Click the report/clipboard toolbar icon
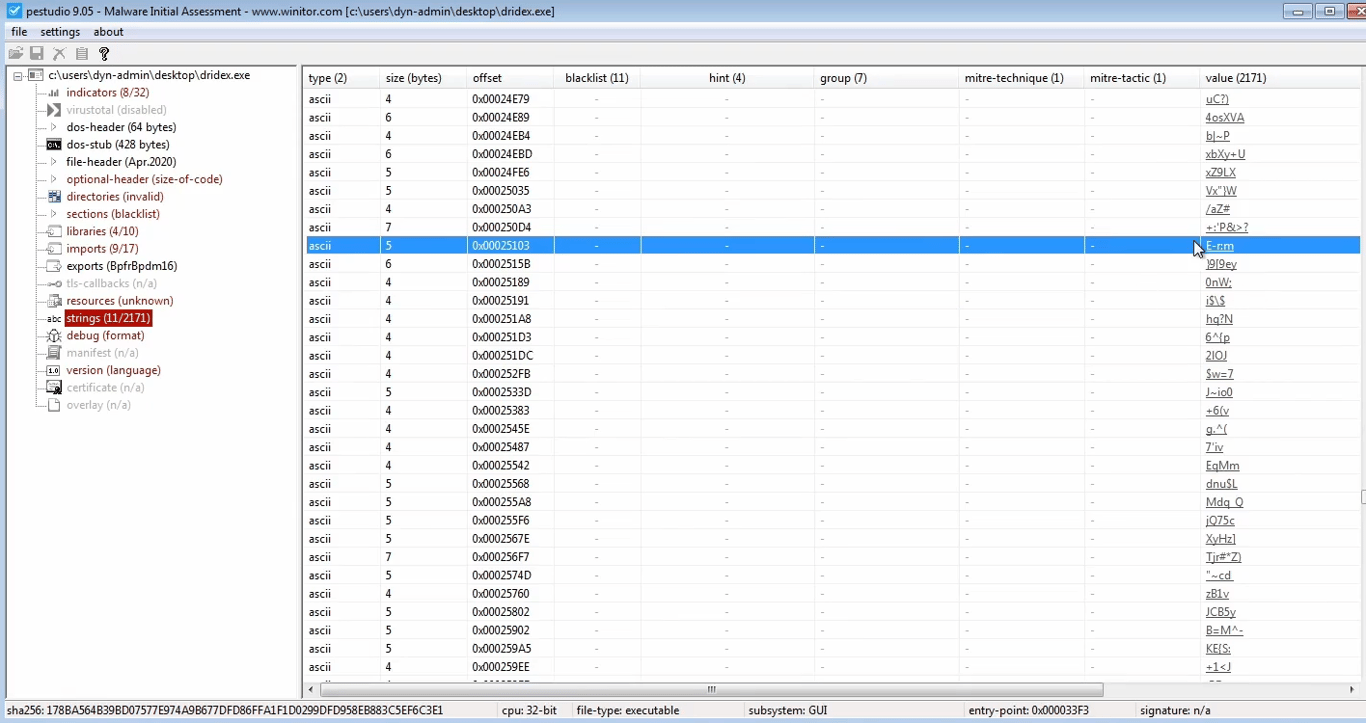Viewport: 1366px width, 723px height. tap(82, 53)
